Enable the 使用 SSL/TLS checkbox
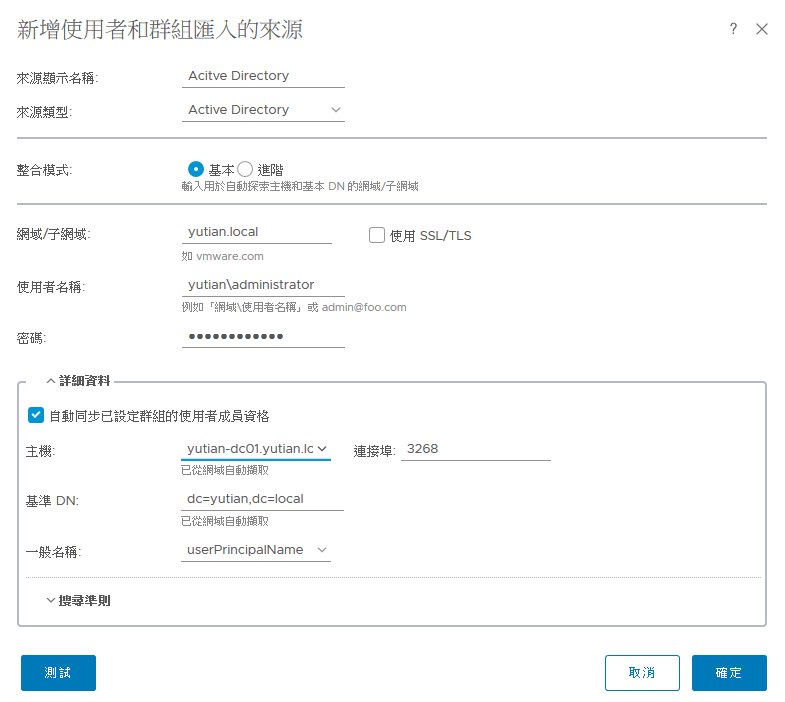 [376, 235]
